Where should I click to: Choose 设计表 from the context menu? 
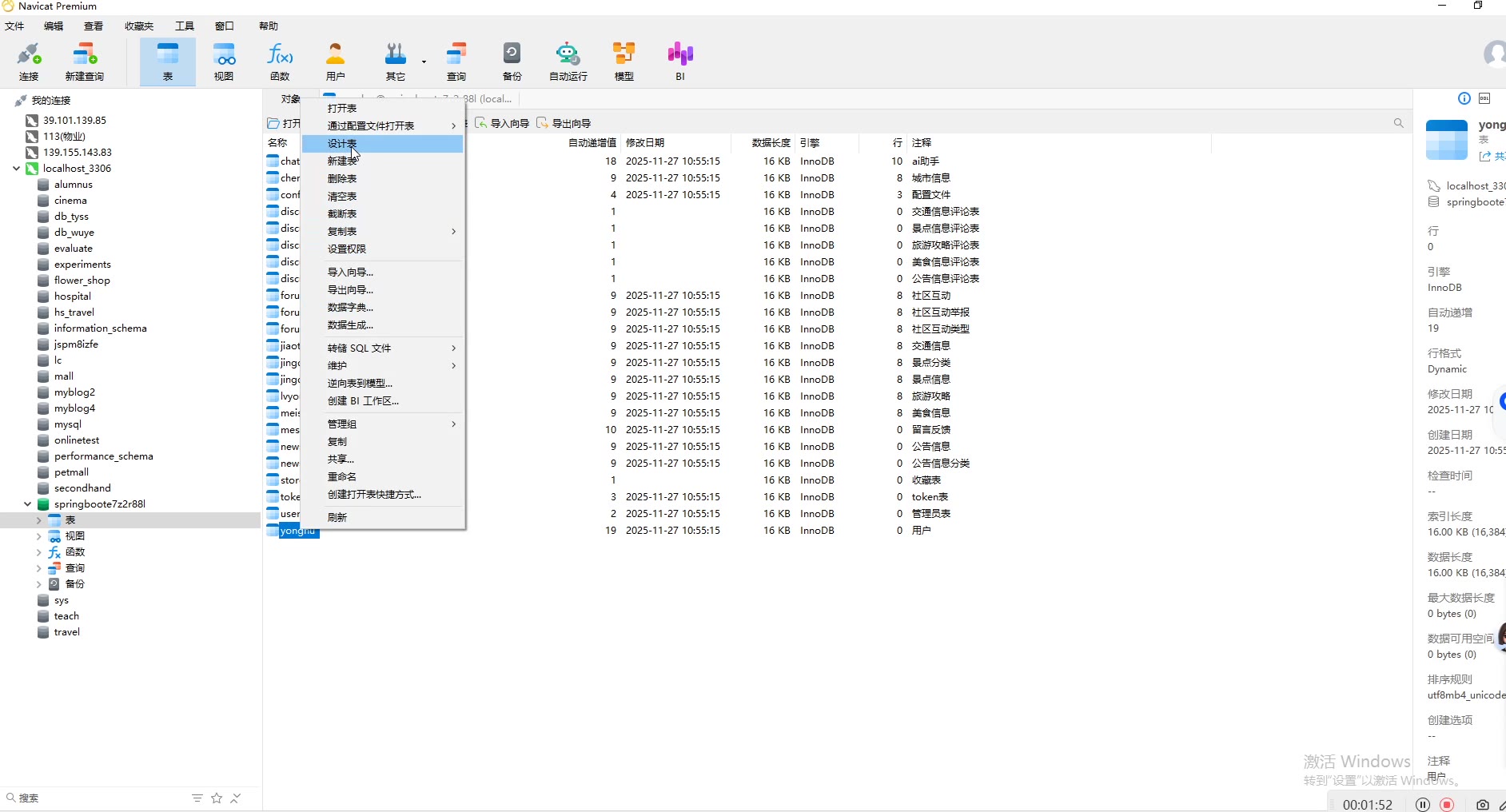click(x=383, y=144)
